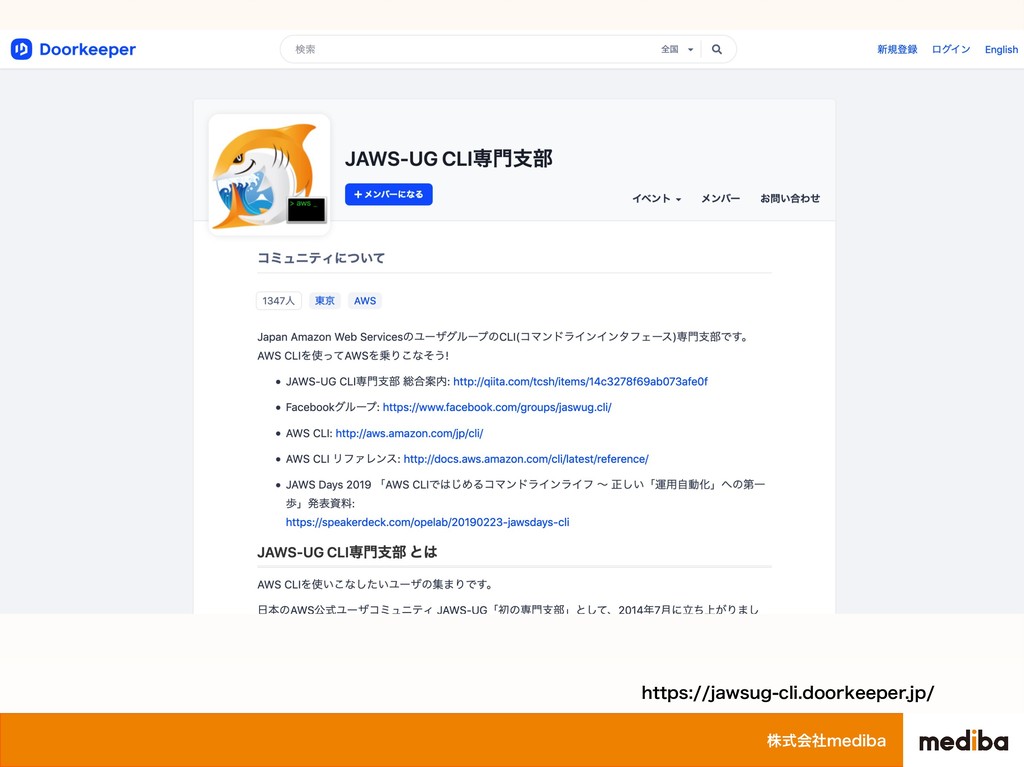Open the Facebook groups jaswug.cli link
Image resolution: width=1024 pixels, height=767 pixels.
click(497, 407)
